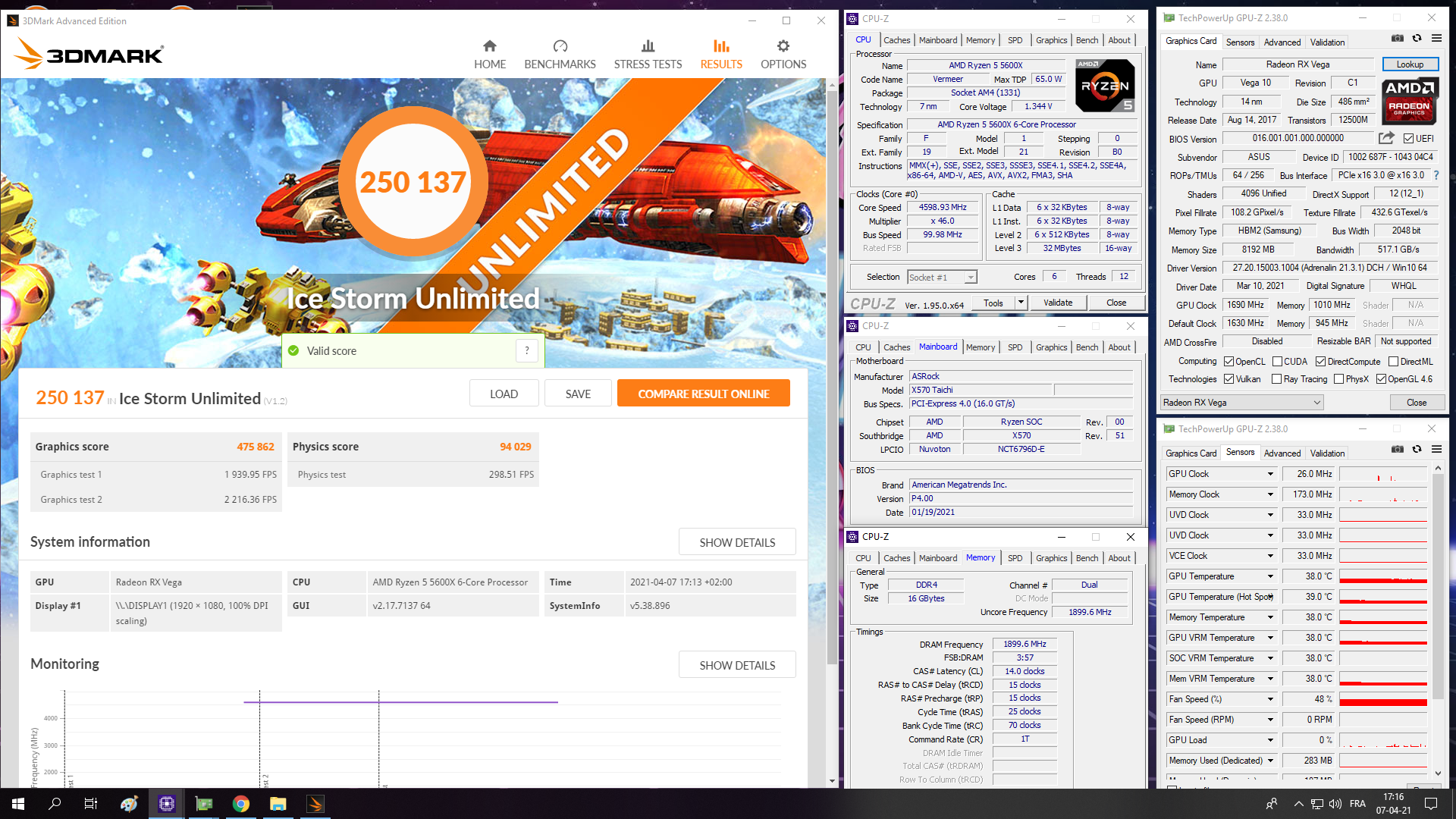Switch to GPU-Z from the taskbar
This screenshot has width=1456, height=819.
coord(204,804)
